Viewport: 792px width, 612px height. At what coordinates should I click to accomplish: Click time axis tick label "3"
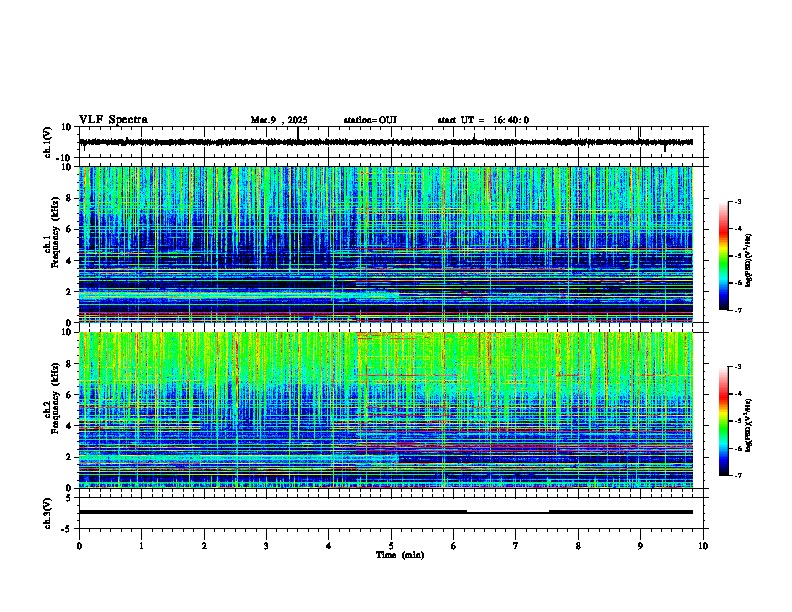coord(266,546)
